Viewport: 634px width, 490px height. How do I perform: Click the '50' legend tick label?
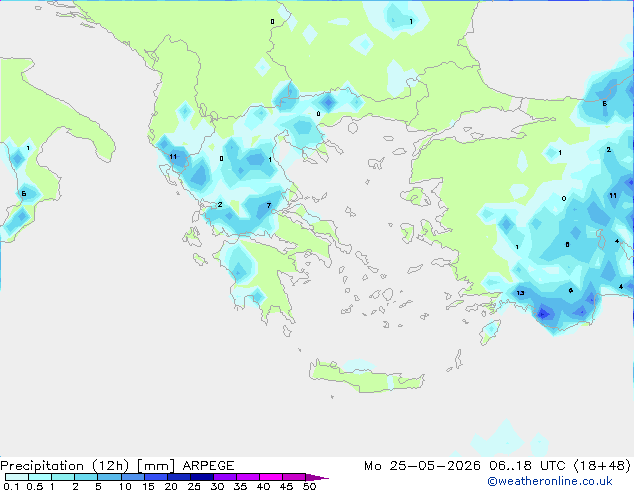click(309, 486)
